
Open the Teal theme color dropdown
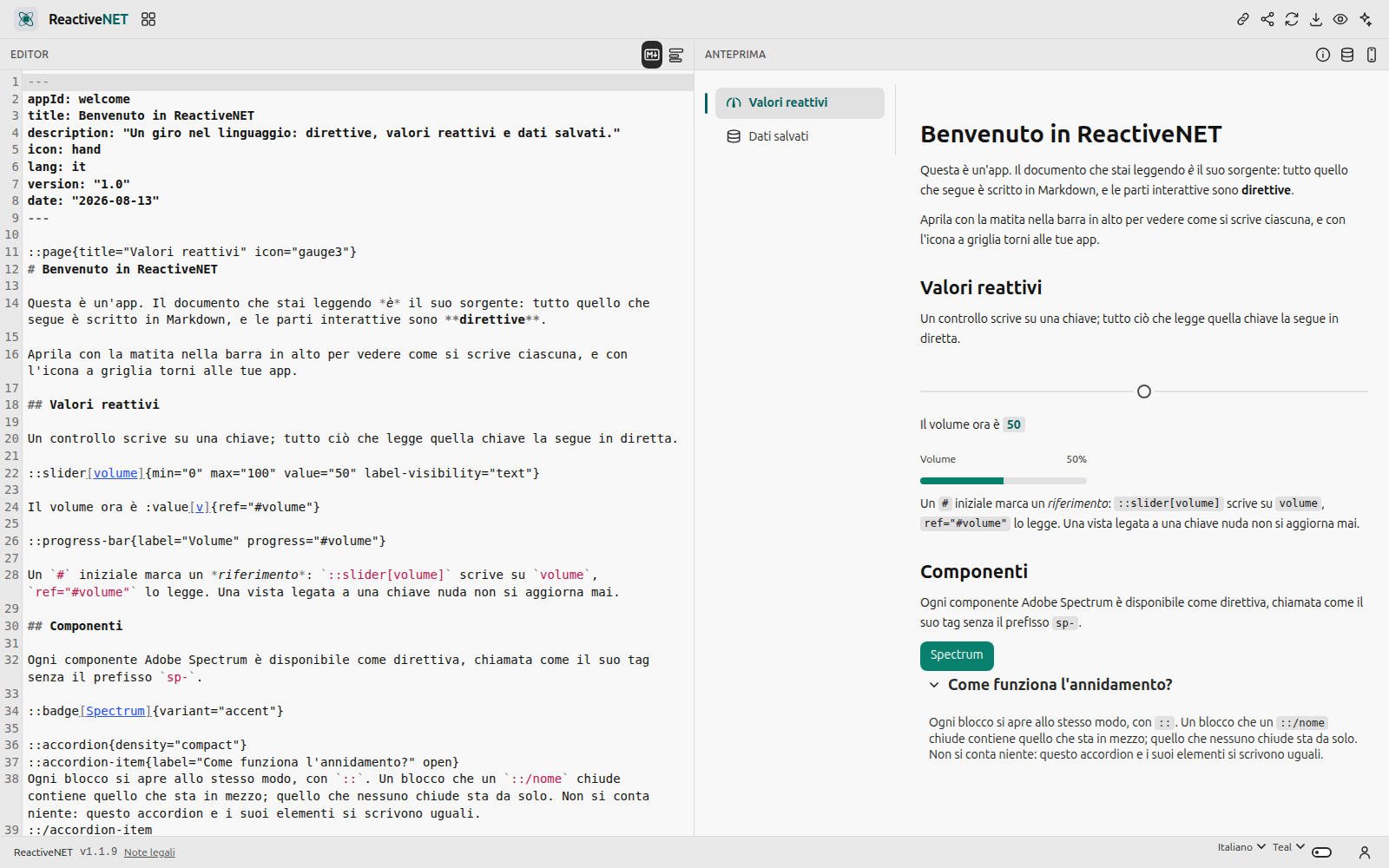(1289, 847)
